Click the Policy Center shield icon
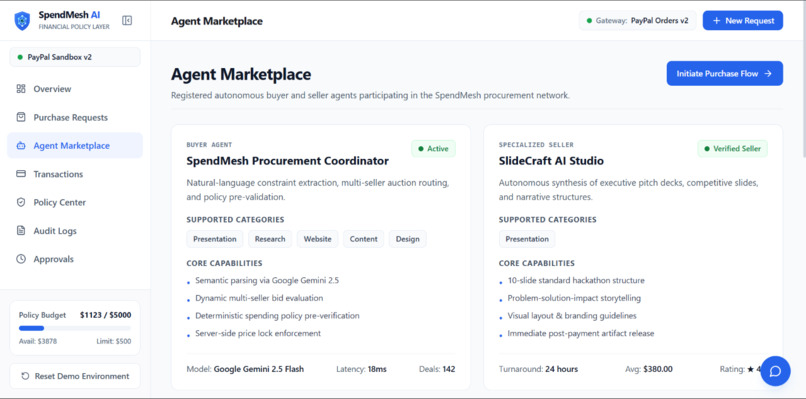The width and height of the screenshot is (806, 399). 21,202
